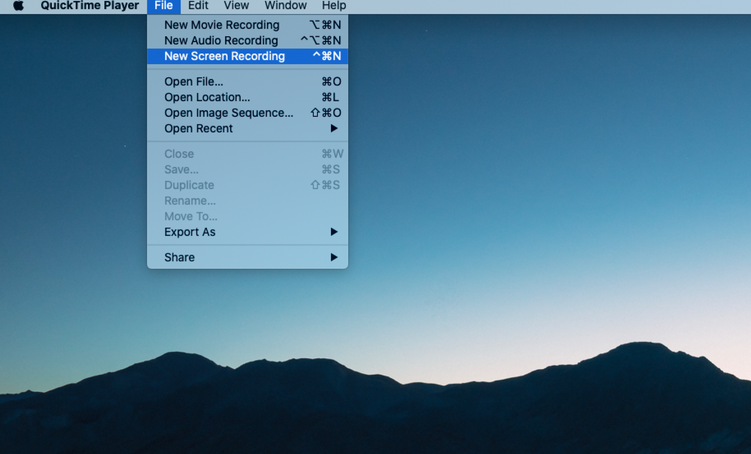Screen dimensions: 751x454
Task: Choose New Audio Recording
Action: 248,41
